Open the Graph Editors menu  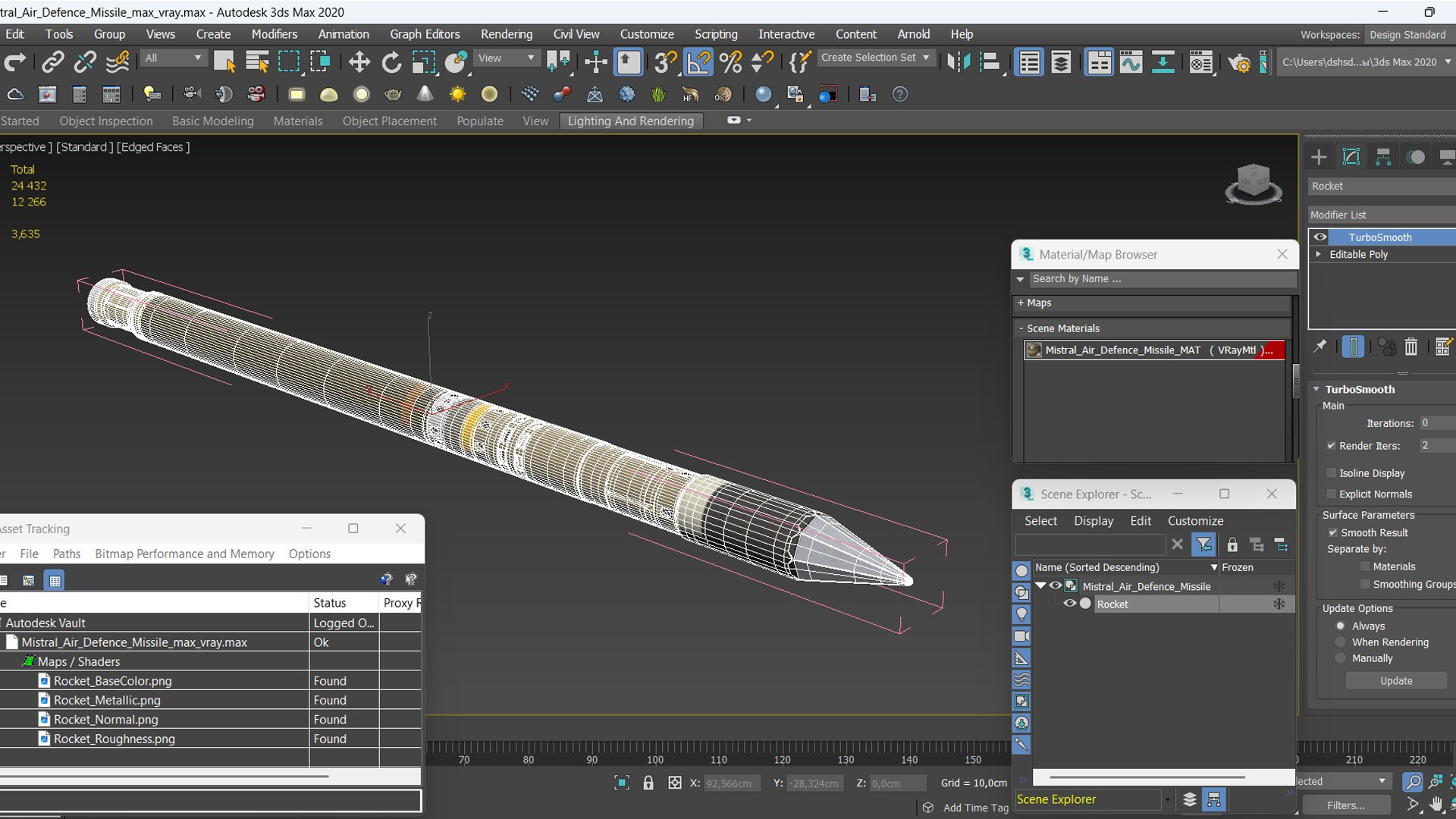point(425,34)
